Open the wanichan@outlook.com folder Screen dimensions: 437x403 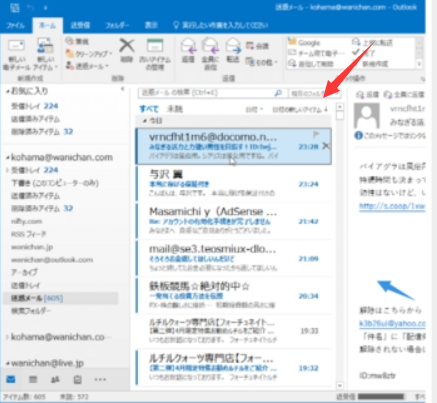[x=52, y=260]
